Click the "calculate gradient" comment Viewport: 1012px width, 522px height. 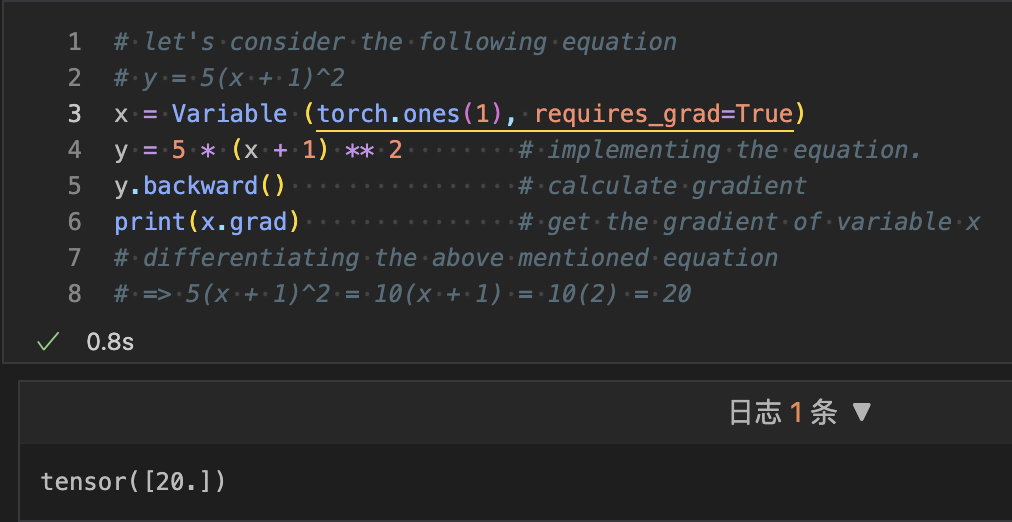[x=662, y=186]
